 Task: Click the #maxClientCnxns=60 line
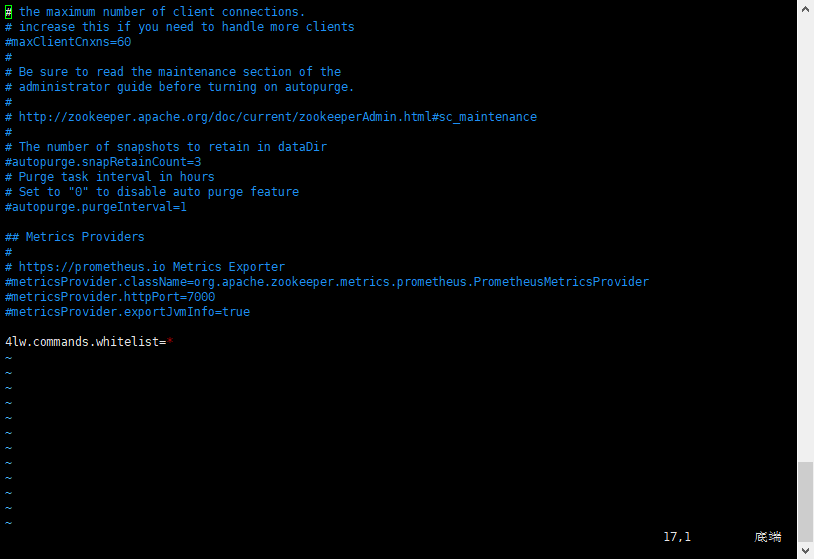tap(68, 42)
